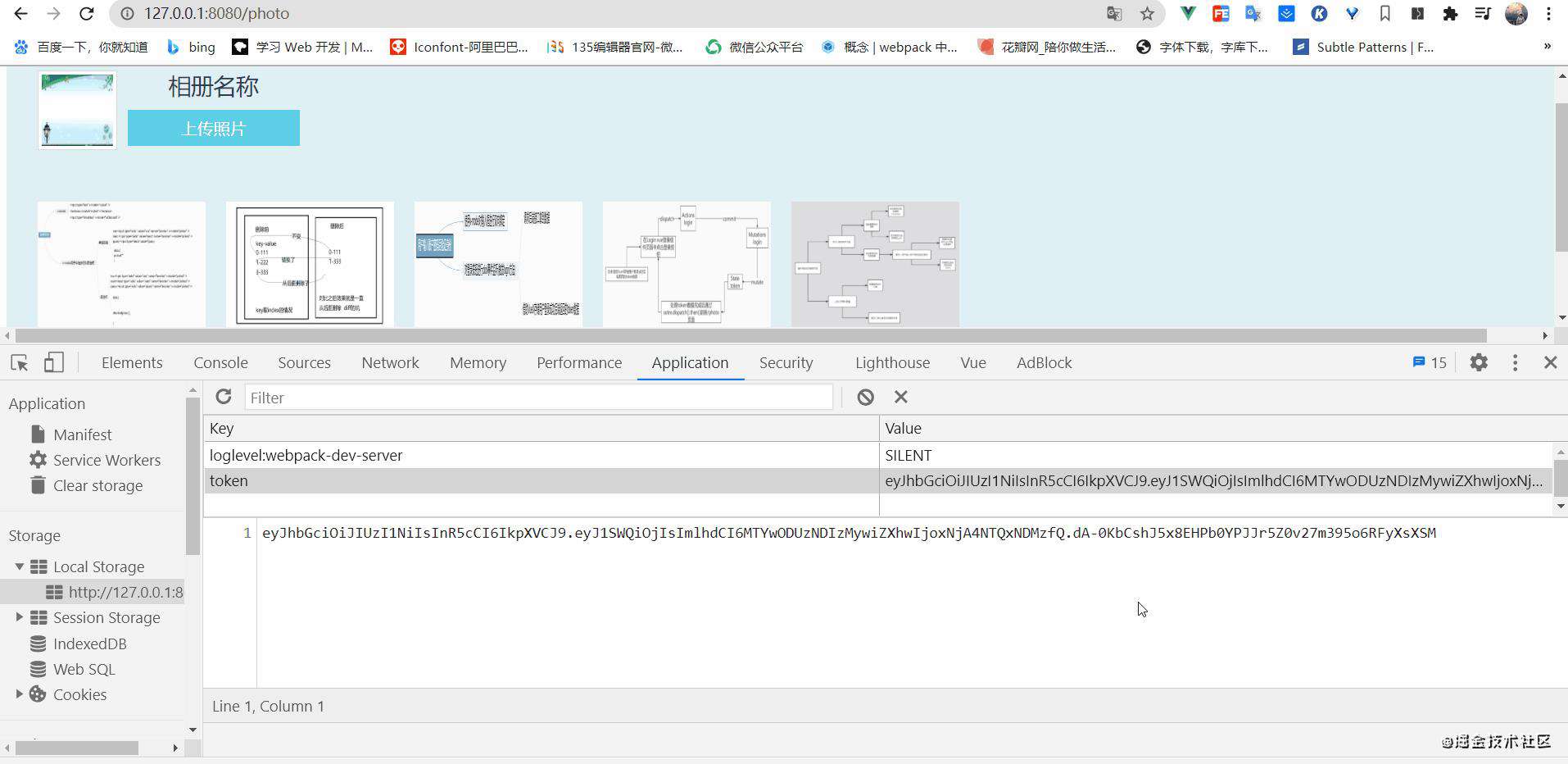Image resolution: width=1568 pixels, height=764 pixels.
Task: Open the Vue devtools tab
Action: click(973, 362)
